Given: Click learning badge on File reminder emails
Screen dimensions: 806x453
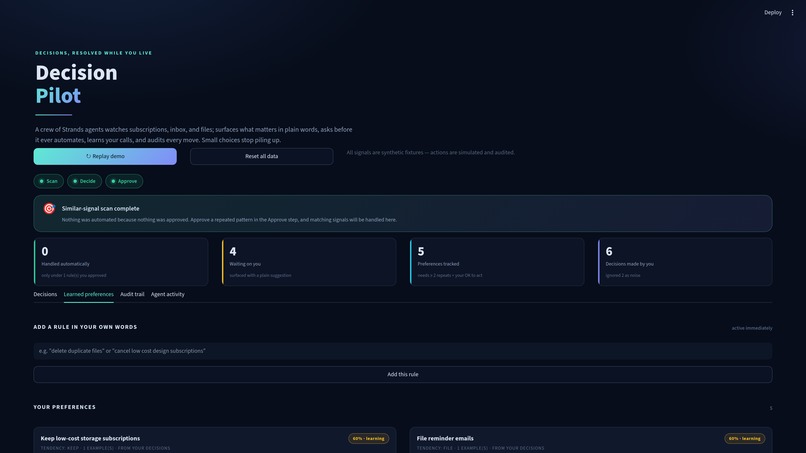Looking at the screenshot, I should point(745,439).
